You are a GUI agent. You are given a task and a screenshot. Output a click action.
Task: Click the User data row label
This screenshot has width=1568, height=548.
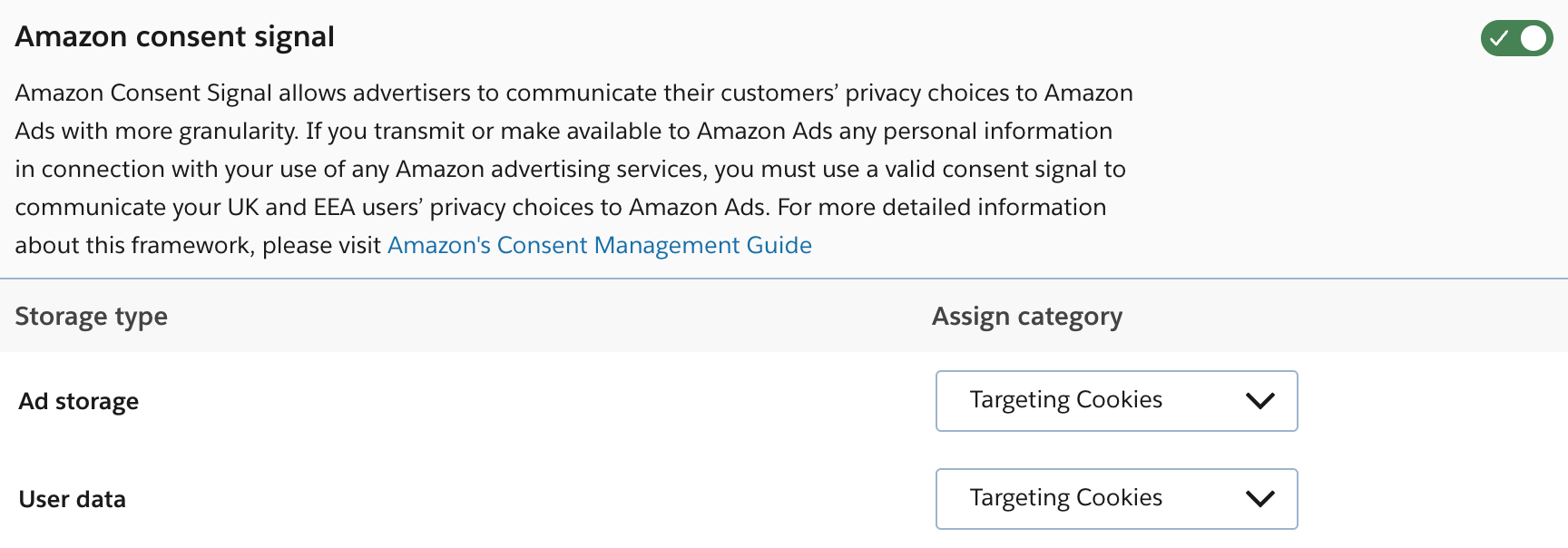(71, 498)
